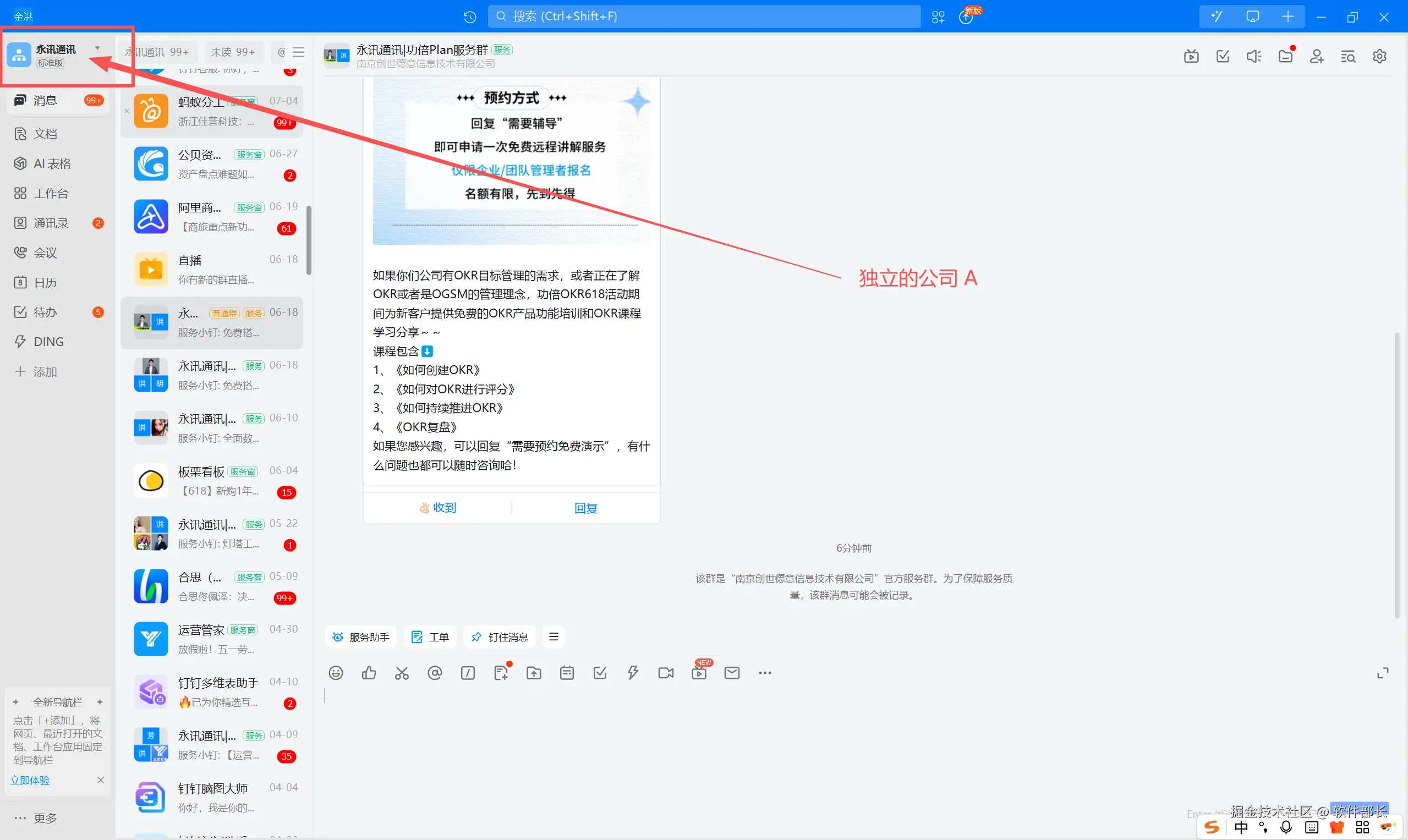Open the conversation filter list menu icon

299,52
